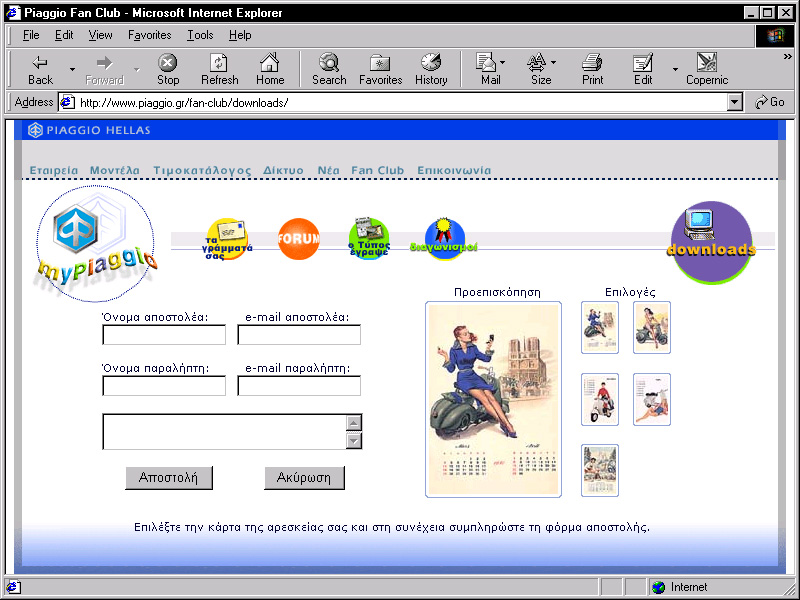Select the pin-up with yellow background thumbnail
The height and width of the screenshot is (600, 800).
(x=652, y=328)
